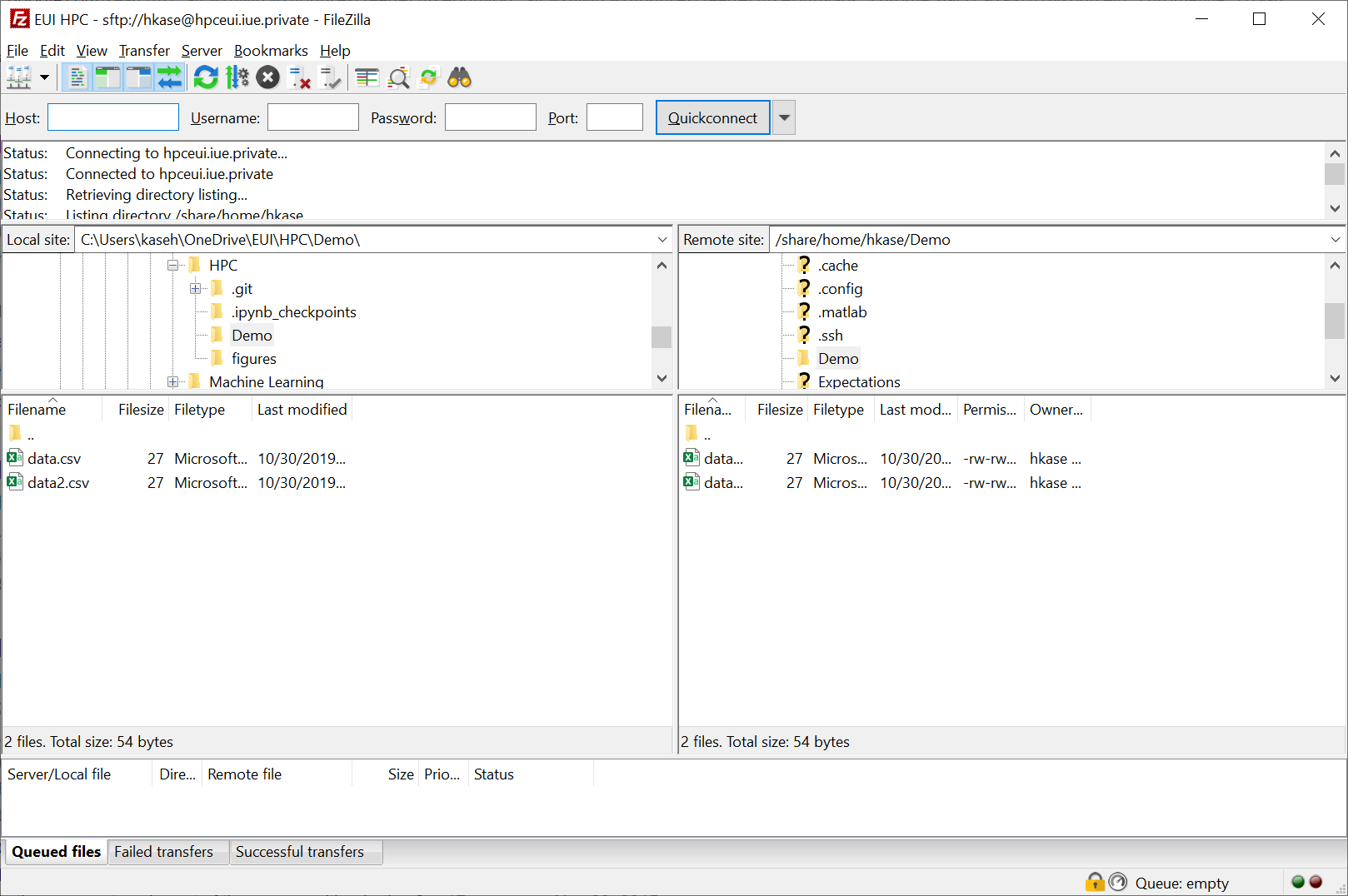Select local file data2.csv
The height and width of the screenshot is (896, 1348).
click(x=58, y=483)
